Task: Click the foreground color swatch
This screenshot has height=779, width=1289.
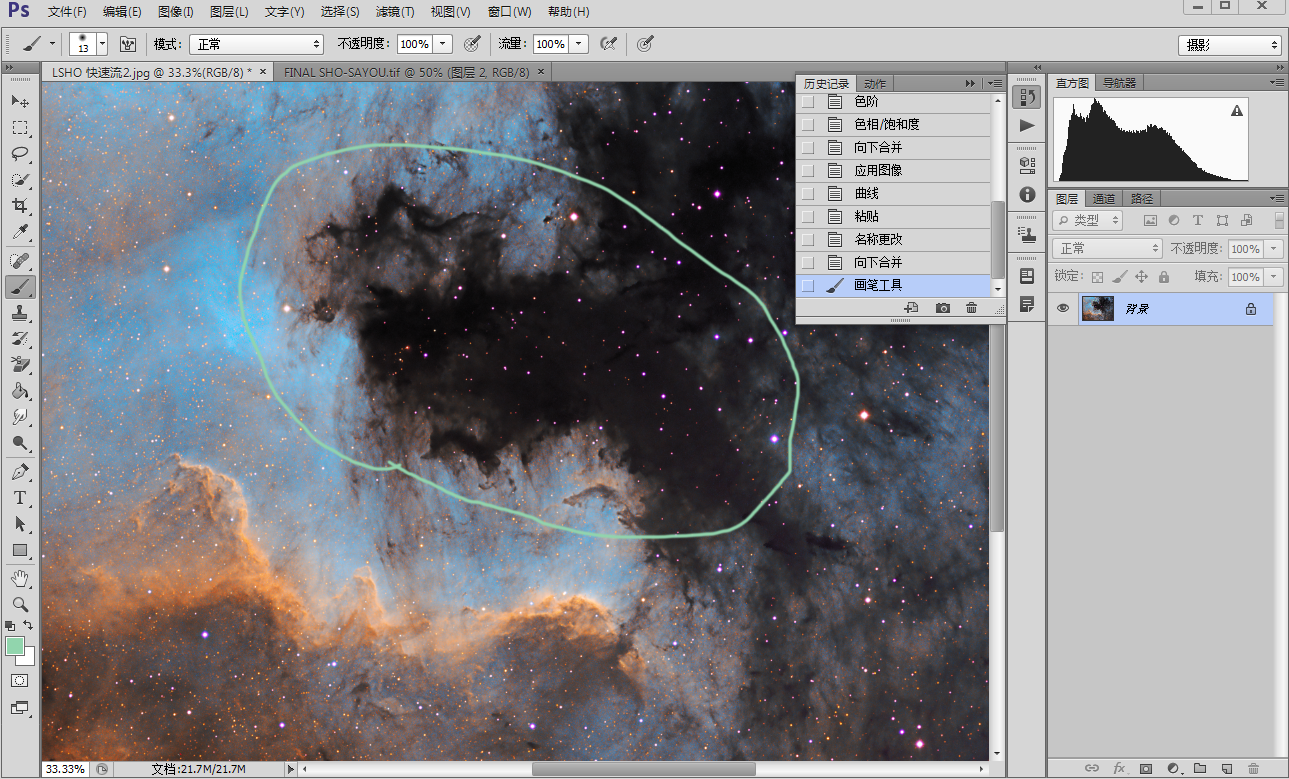Action: pyautogui.click(x=15, y=646)
